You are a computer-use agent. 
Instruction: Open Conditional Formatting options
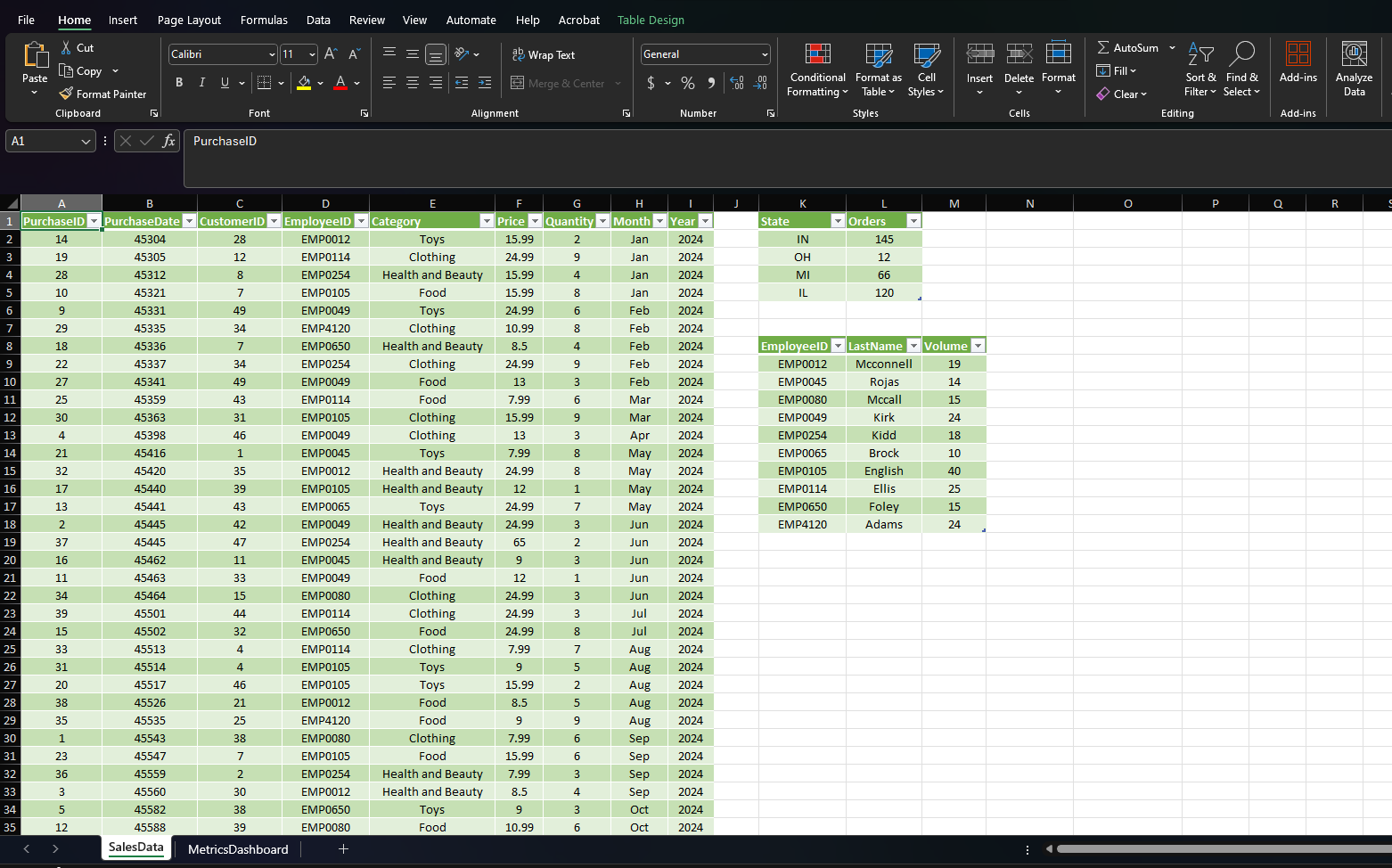click(x=816, y=71)
